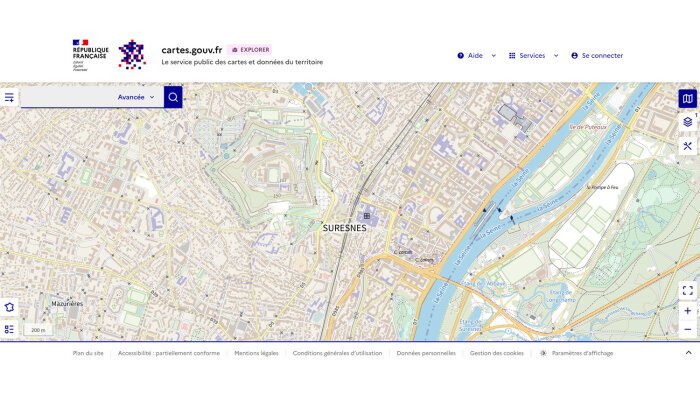Screen dimensions: 700x394
Task: Open Gestion des cookies link
Action: pos(496,353)
